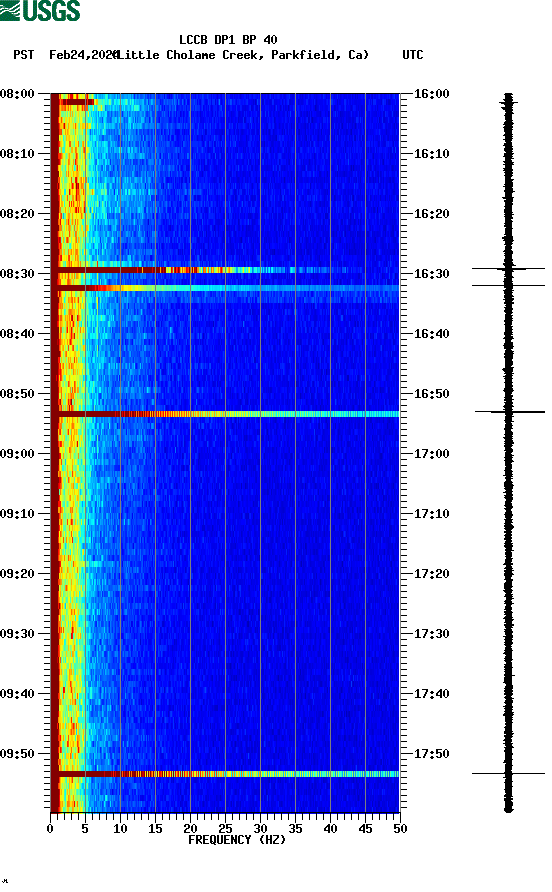This screenshot has width=552, height=892.
Task: Click the short low-frequency burst just after 08:00
Action: 78,102
